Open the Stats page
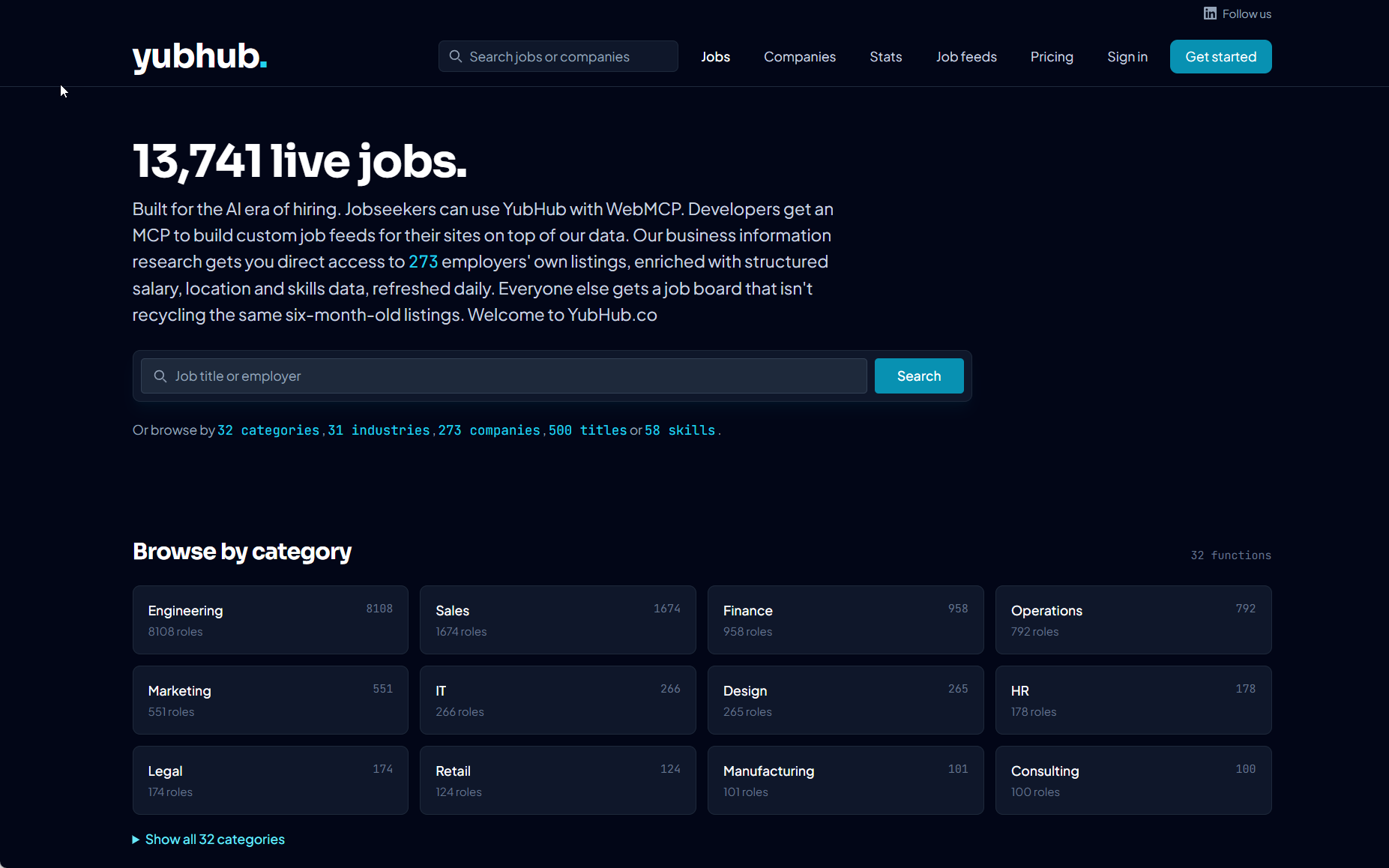Screen dimensions: 1389x868 885,56
